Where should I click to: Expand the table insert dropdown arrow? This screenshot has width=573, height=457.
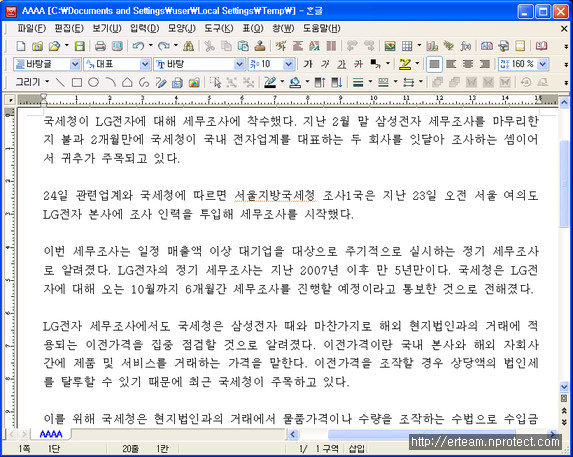[419, 45]
